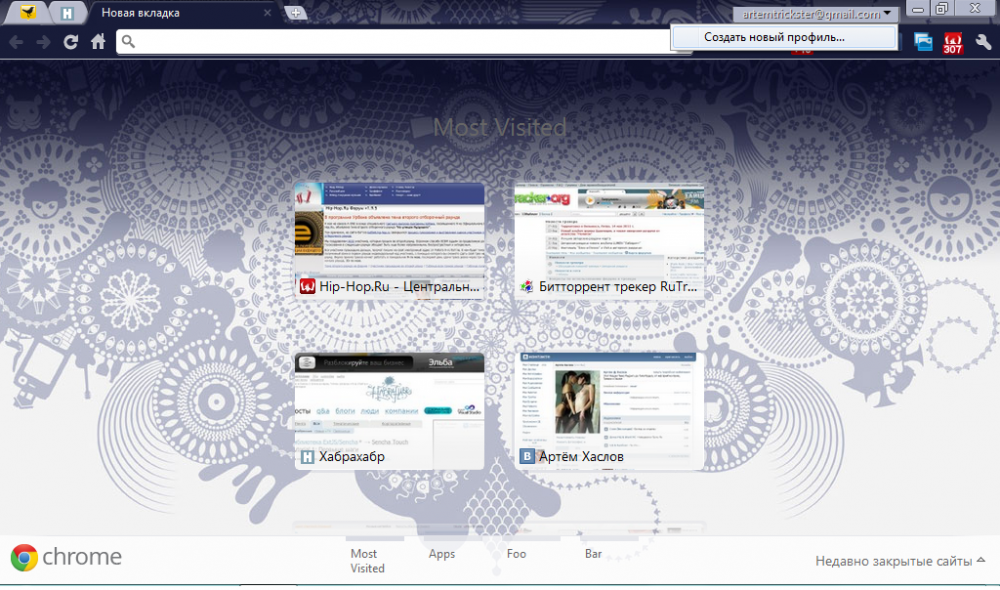The height and width of the screenshot is (590, 1000).
Task: Click the forward navigation arrow
Action: [43, 42]
